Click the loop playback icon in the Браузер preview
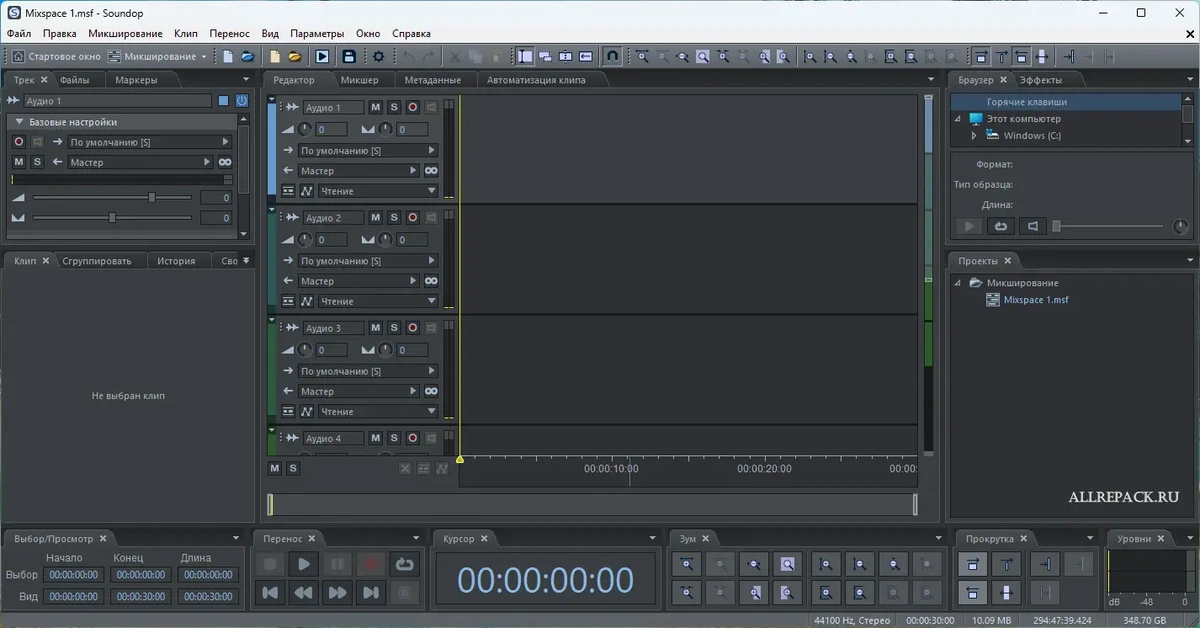Image resolution: width=1200 pixels, height=628 pixels. (1000, 227)
